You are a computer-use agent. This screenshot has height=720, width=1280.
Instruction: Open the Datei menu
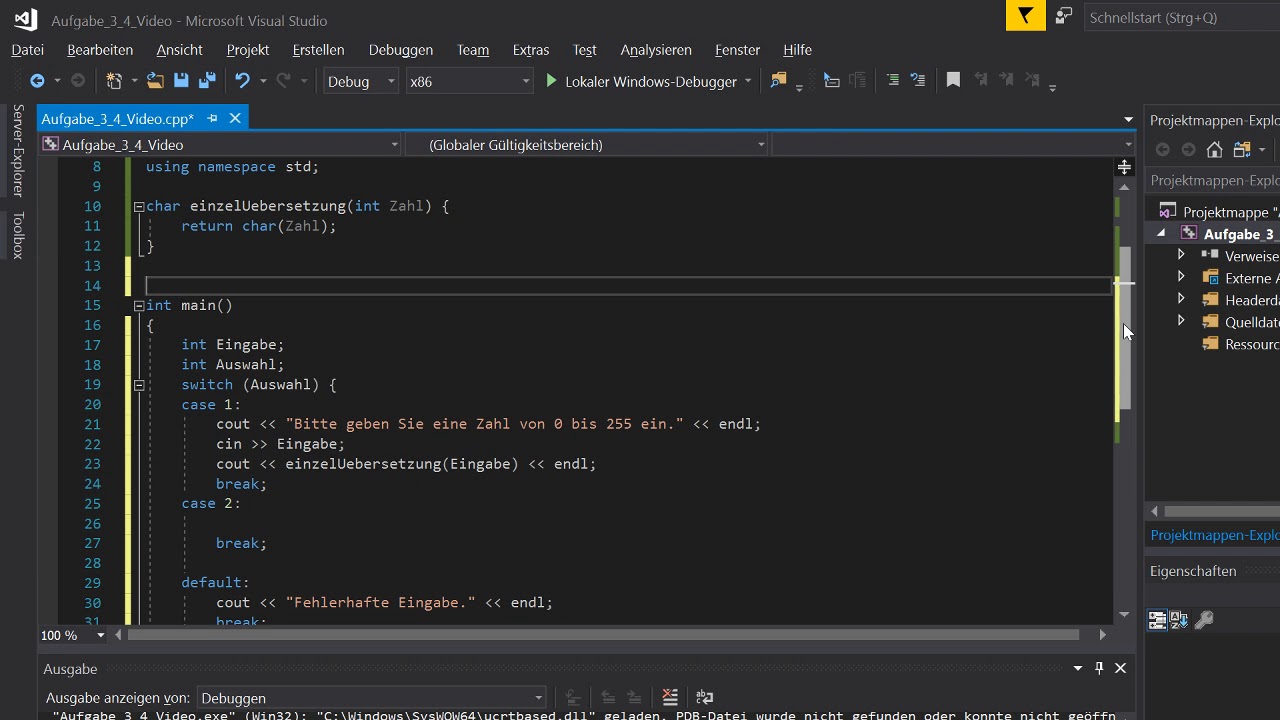point(28,49)
